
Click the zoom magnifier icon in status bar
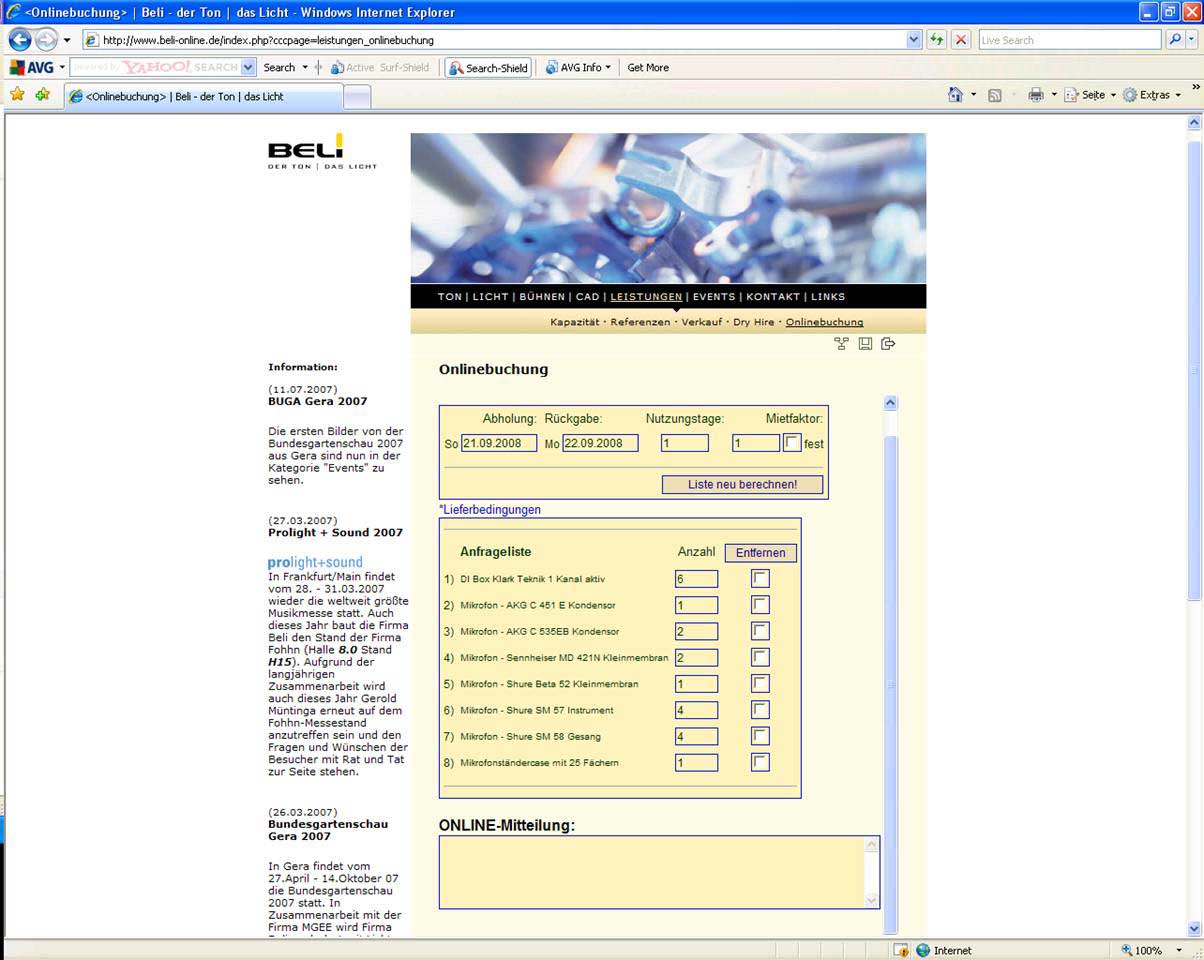click(x=1126, y=950)
